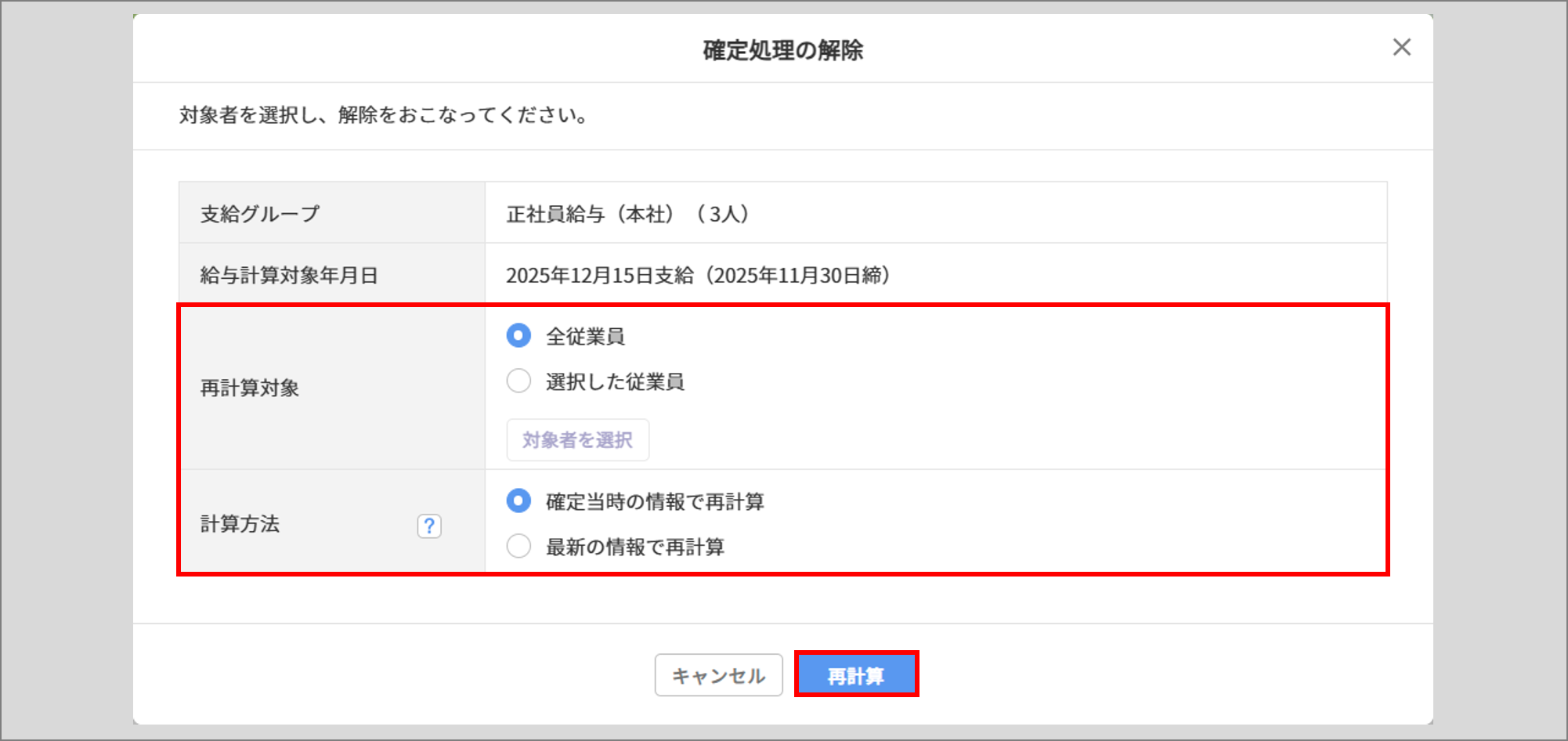
Task: Click the instruction text 対象者を選択し、解除をおこなってください
Action: [x=383, y=115]
